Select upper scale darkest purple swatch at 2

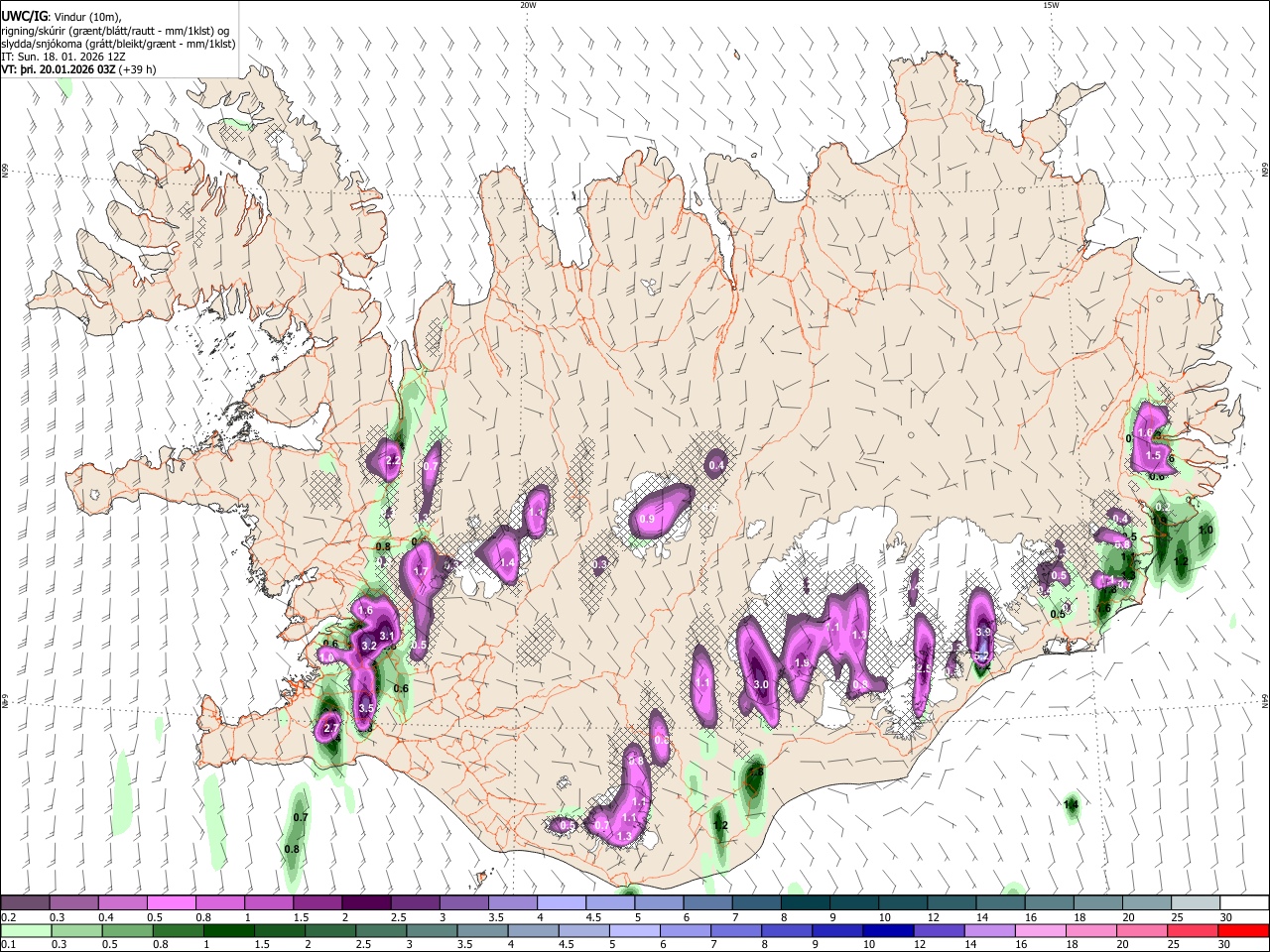click(366, 903)
